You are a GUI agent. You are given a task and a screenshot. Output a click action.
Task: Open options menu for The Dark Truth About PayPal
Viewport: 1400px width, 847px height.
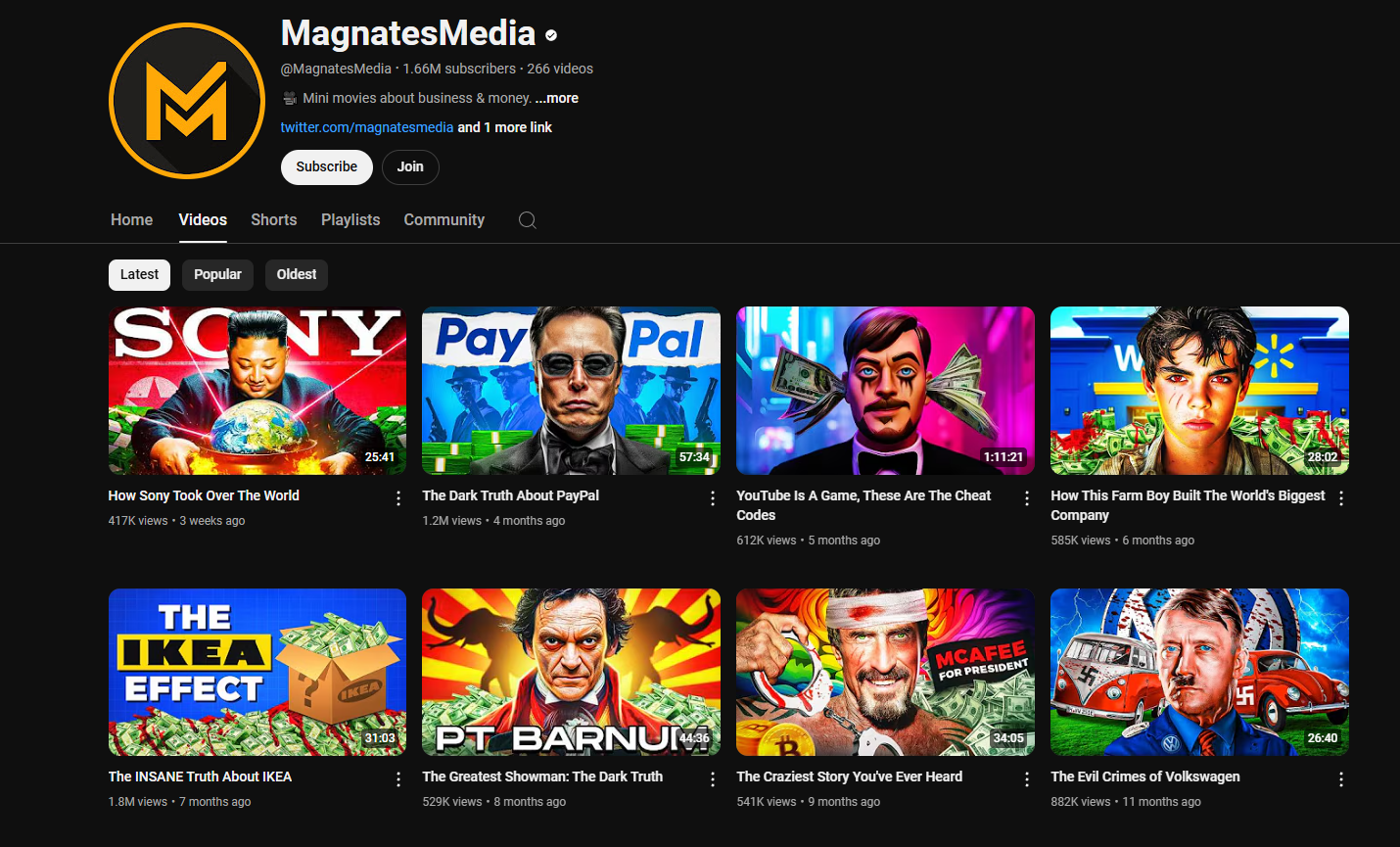713,498
